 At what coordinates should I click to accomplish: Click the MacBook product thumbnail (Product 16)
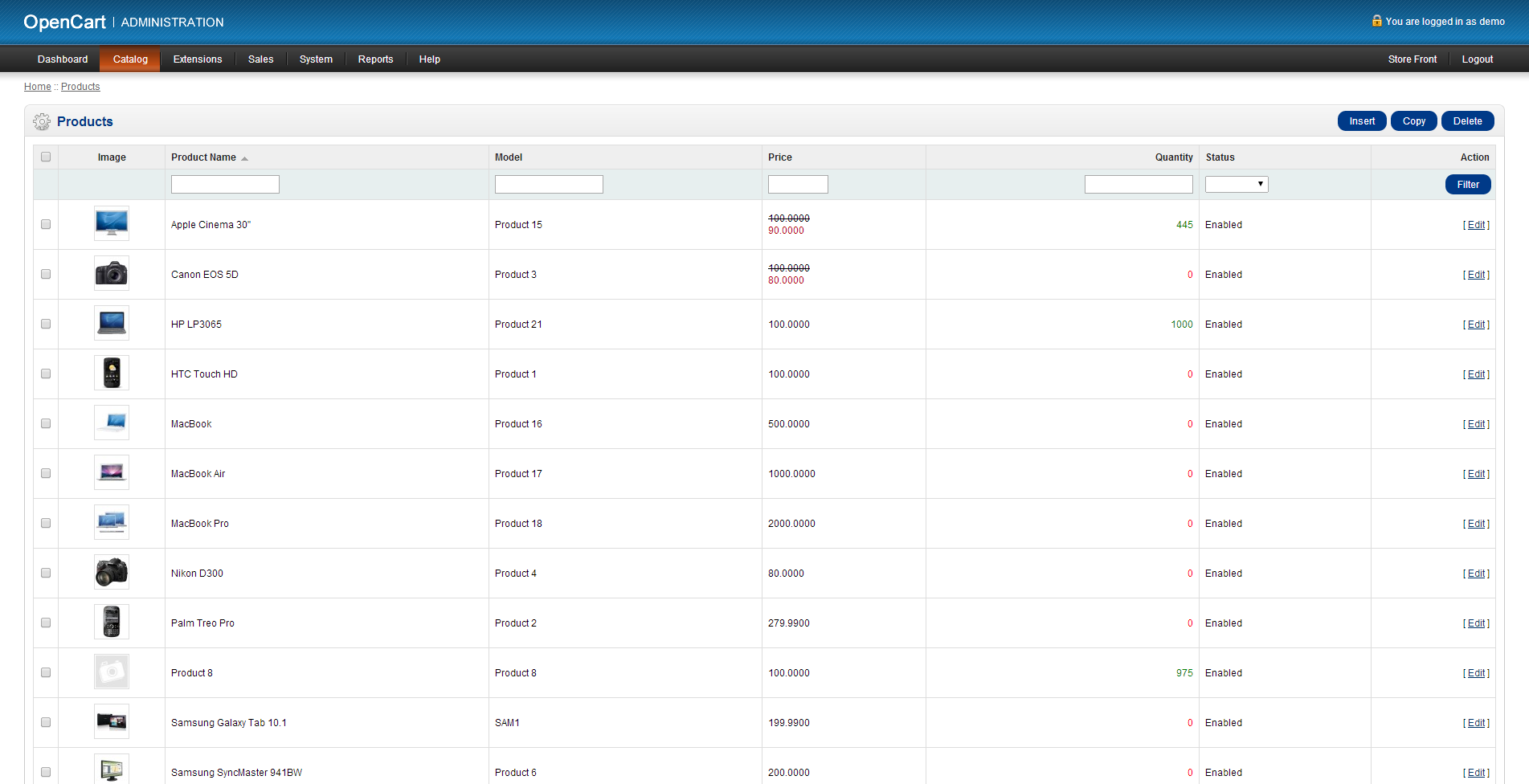[x=112, y=423]
